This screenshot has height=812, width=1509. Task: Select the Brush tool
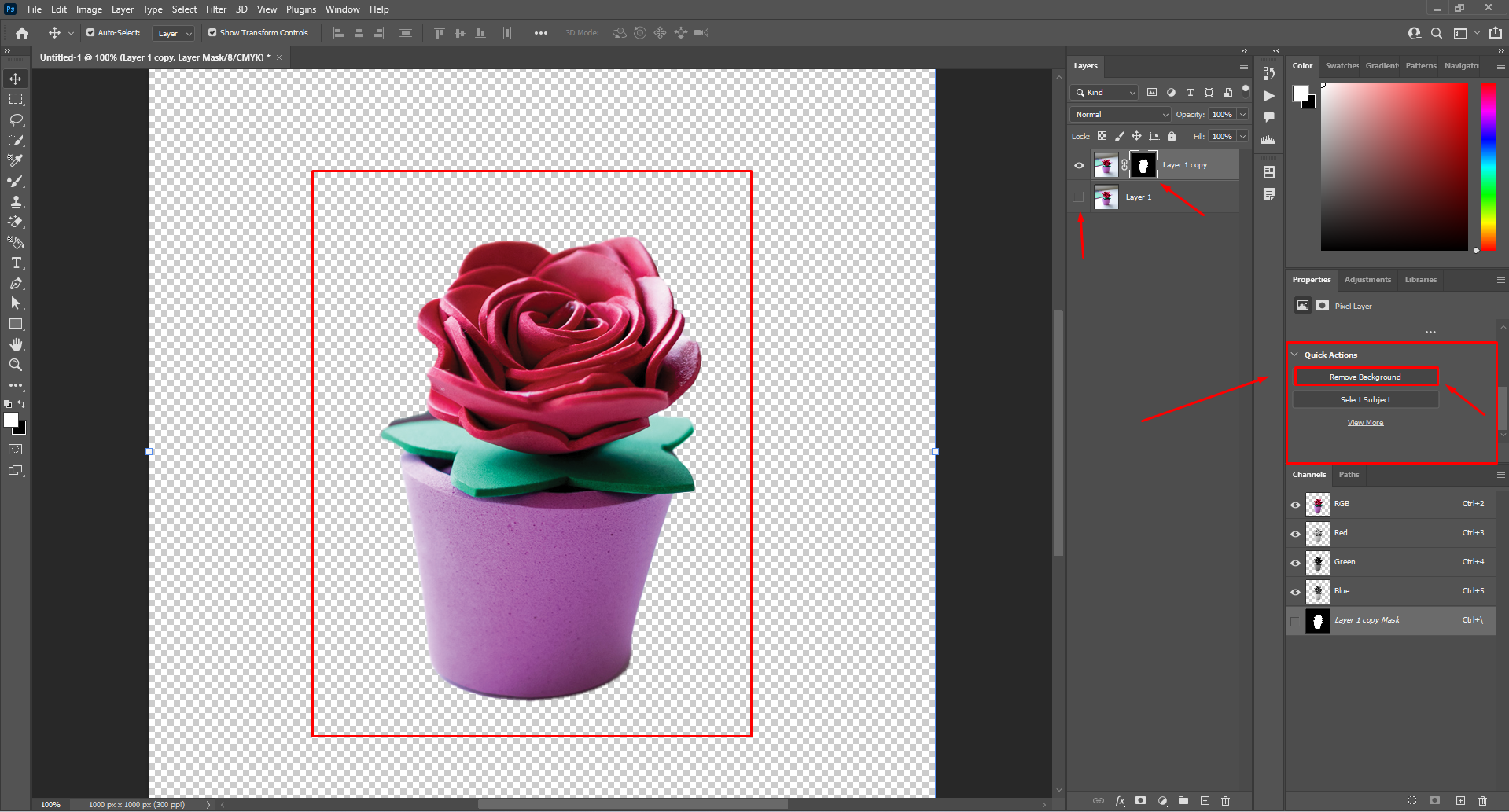click(16, 180)
